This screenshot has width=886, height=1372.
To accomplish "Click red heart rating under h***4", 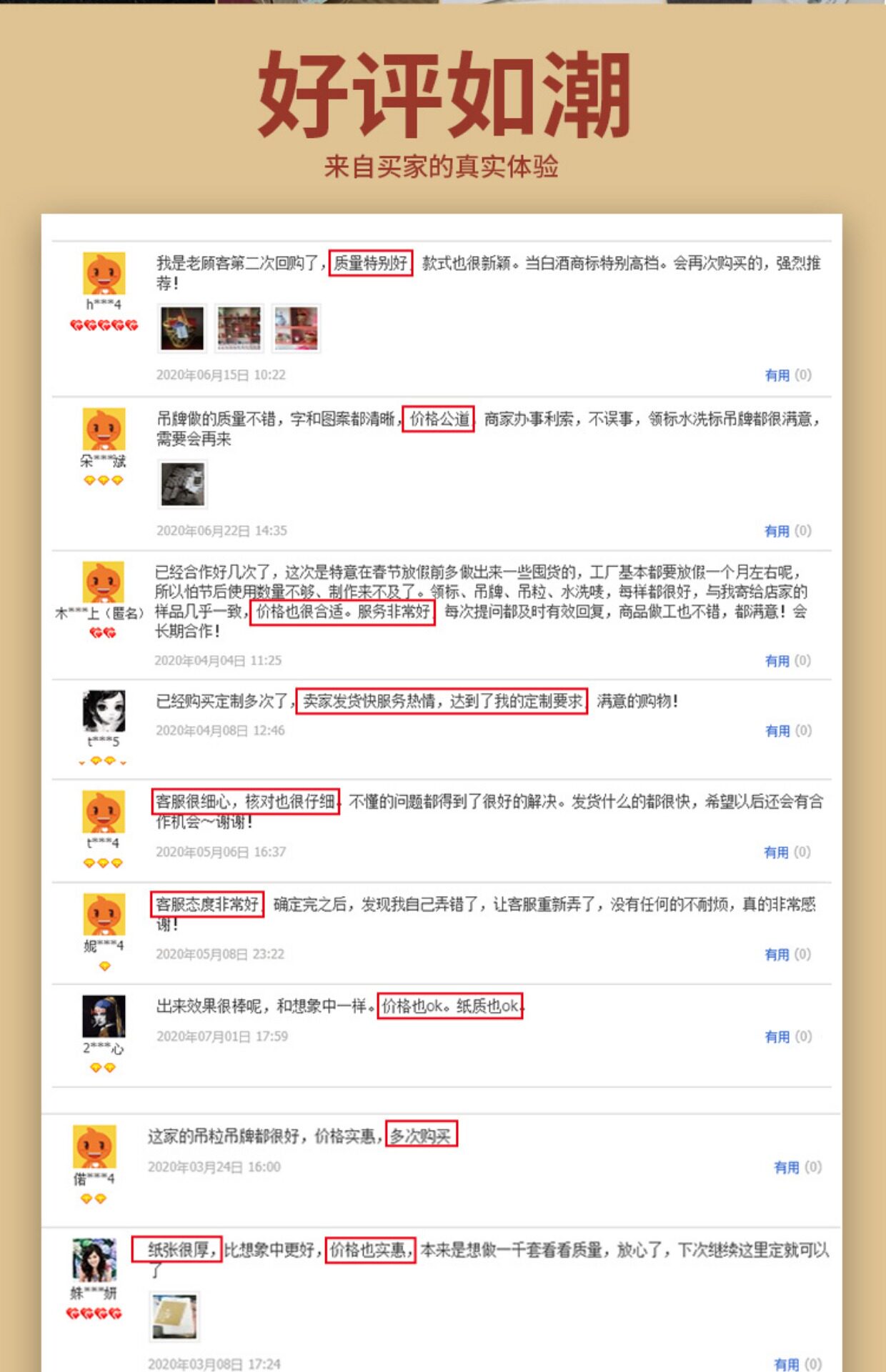I will pos(104,325).
